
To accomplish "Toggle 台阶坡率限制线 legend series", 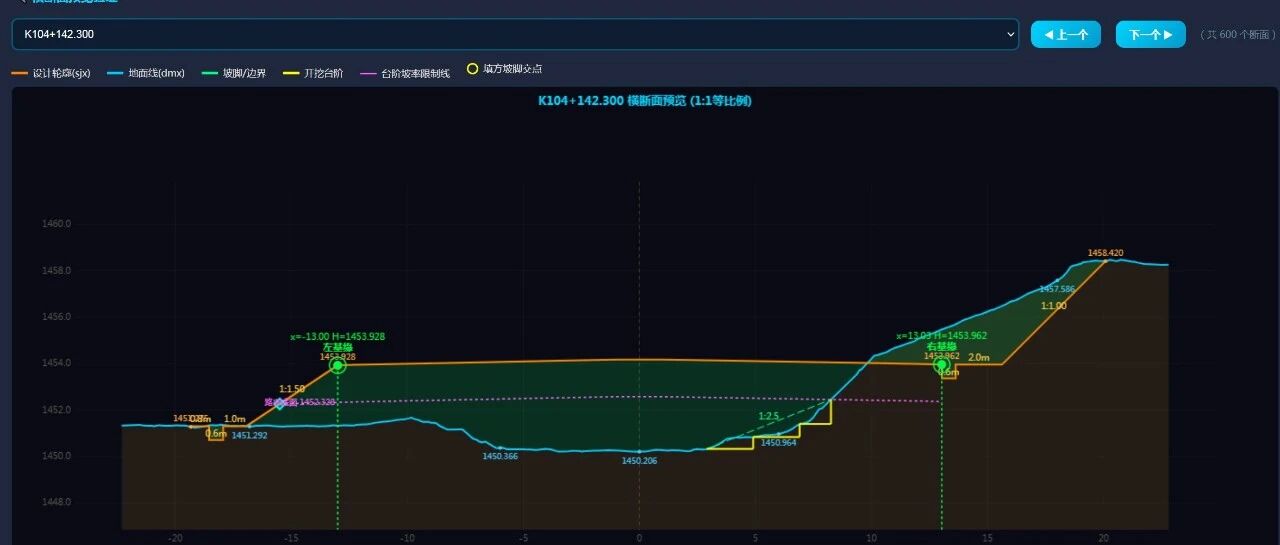I will [x=405, y=73].
